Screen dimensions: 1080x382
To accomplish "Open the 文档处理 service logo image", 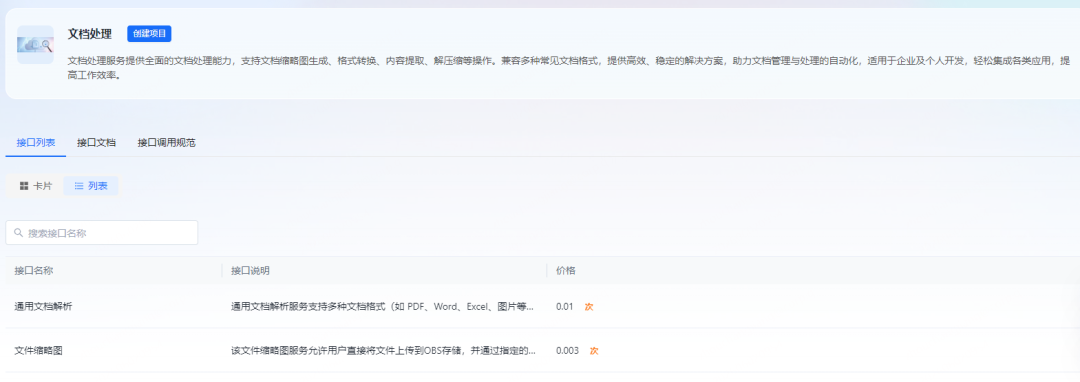I will [35, 45].
